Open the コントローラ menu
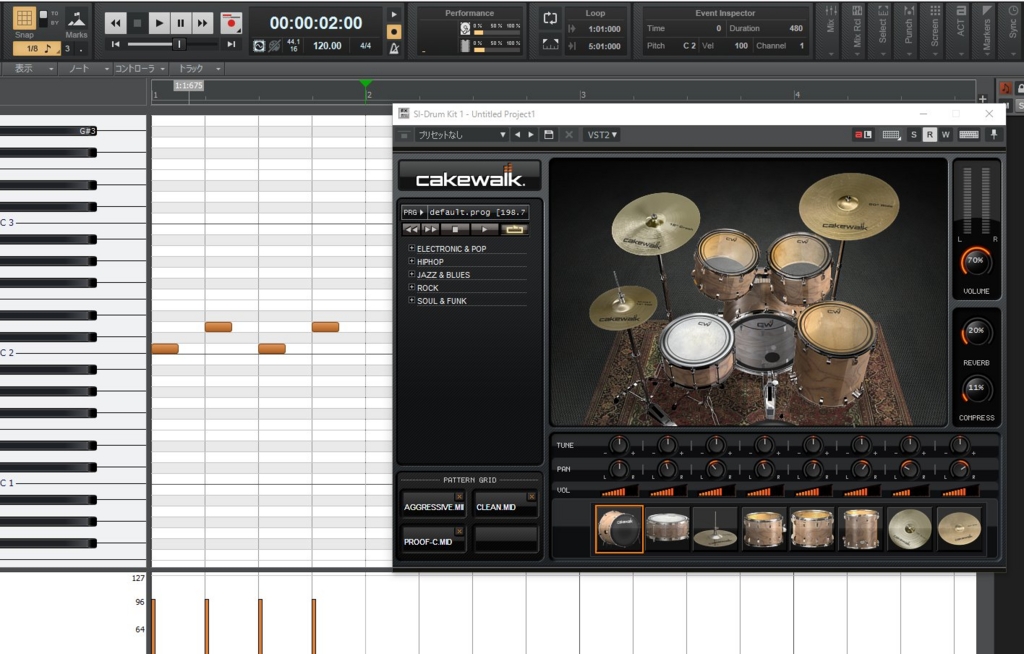The width and height of the screenshot is (1024, 654). point(140,69)
